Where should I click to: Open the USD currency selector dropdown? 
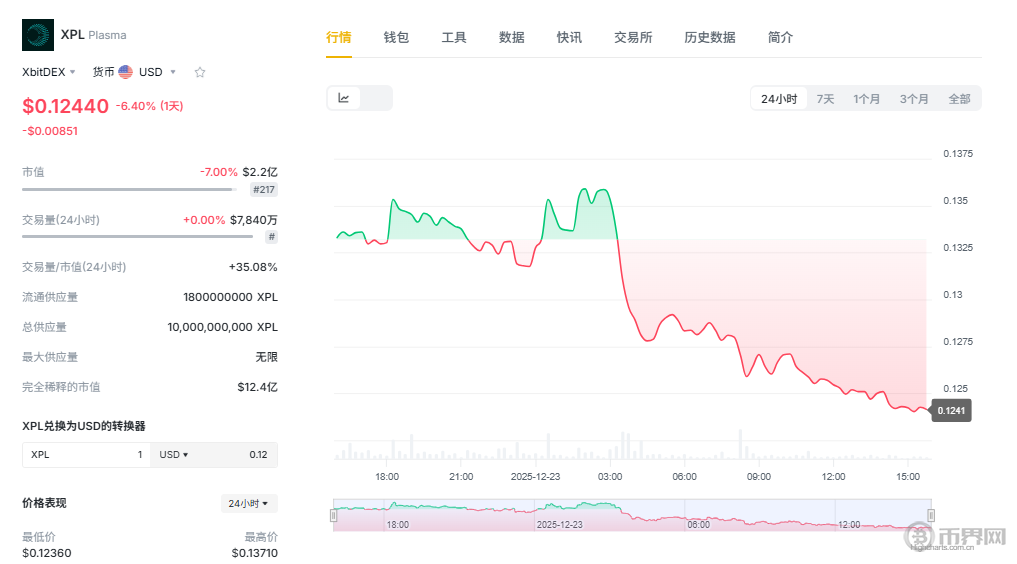point(157,72)
